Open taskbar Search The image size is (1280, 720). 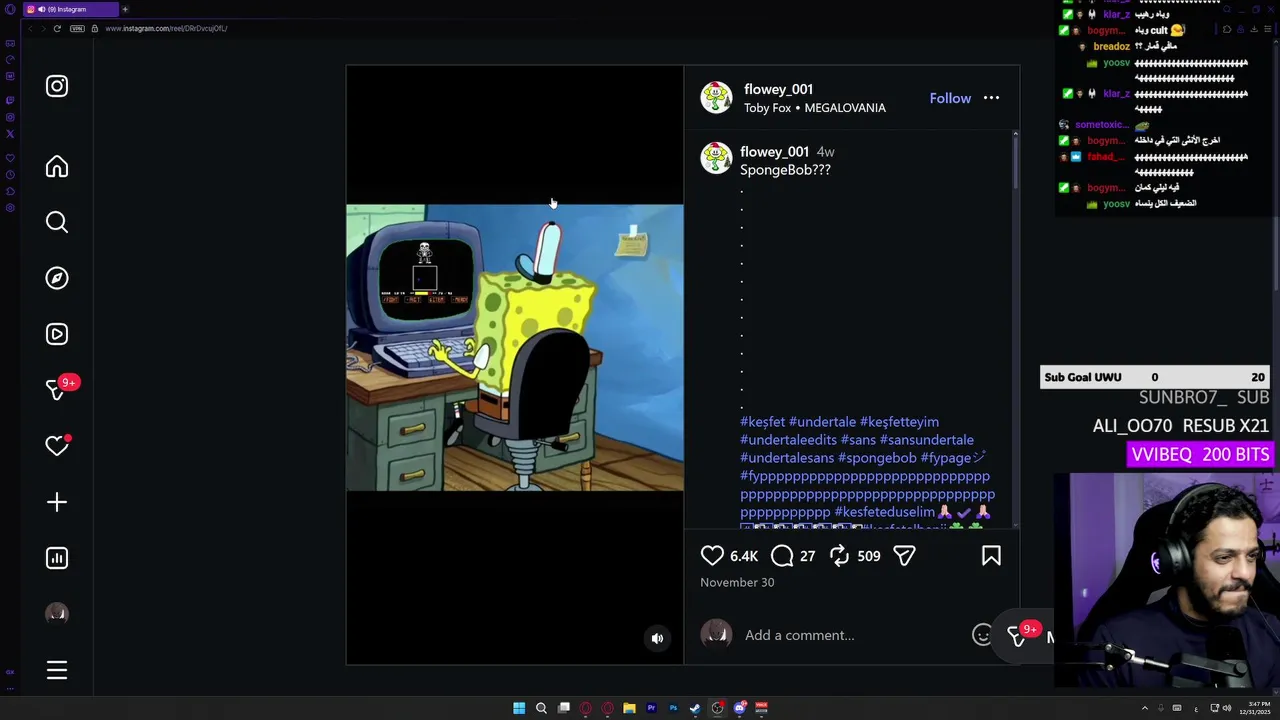541,708
